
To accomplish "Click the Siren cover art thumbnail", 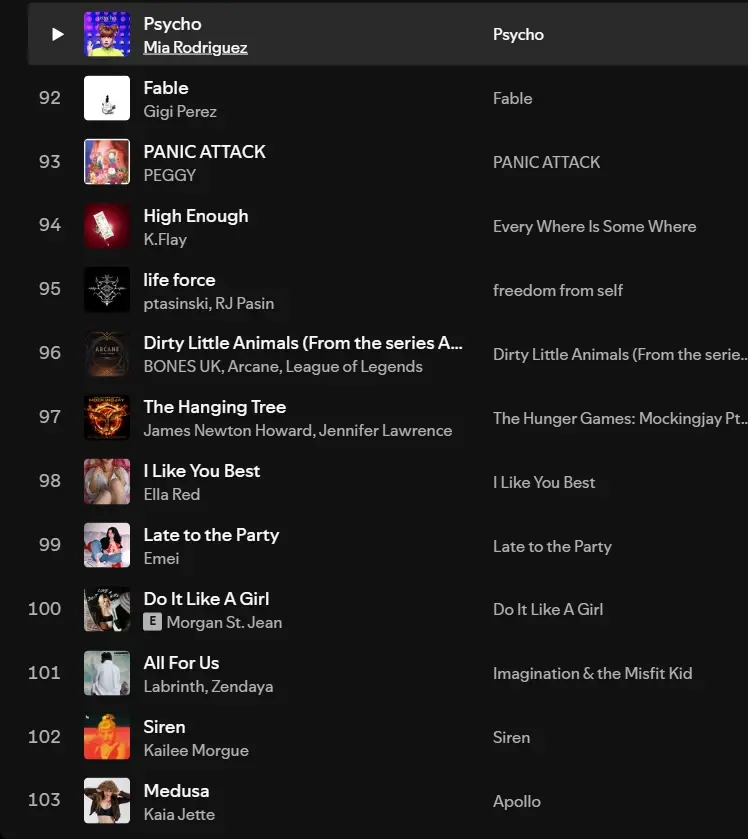I will tap(107, 737).
